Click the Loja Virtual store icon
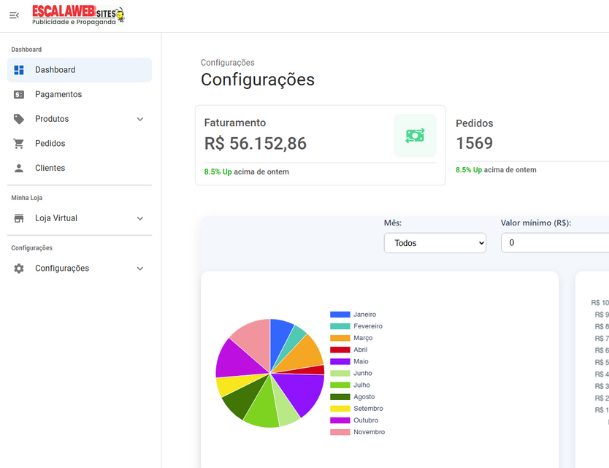 point(19,218)
